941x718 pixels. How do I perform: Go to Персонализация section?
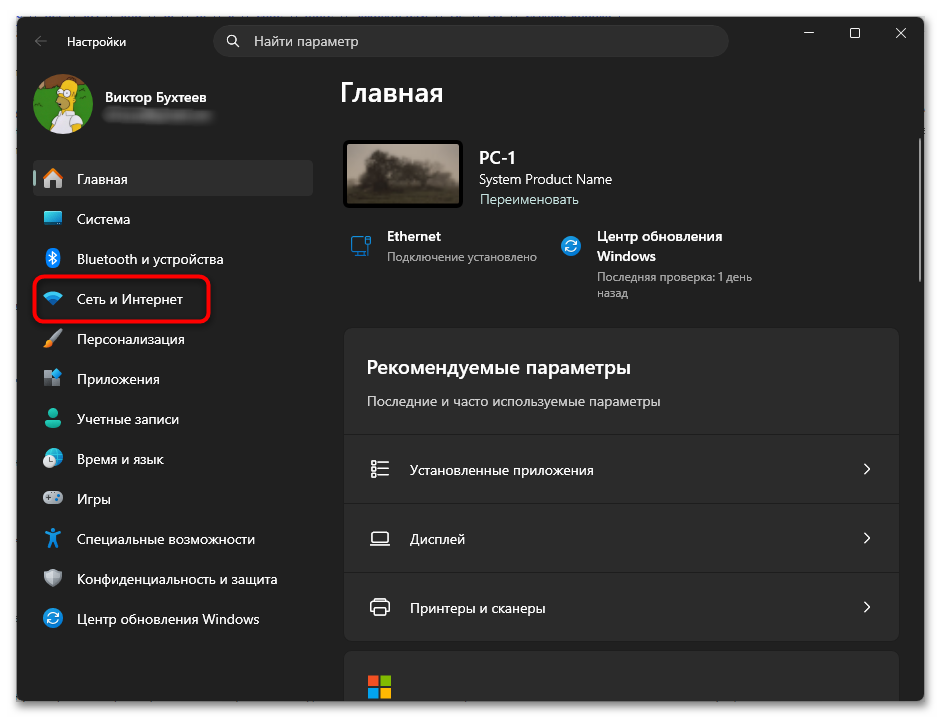coord(173,339)
